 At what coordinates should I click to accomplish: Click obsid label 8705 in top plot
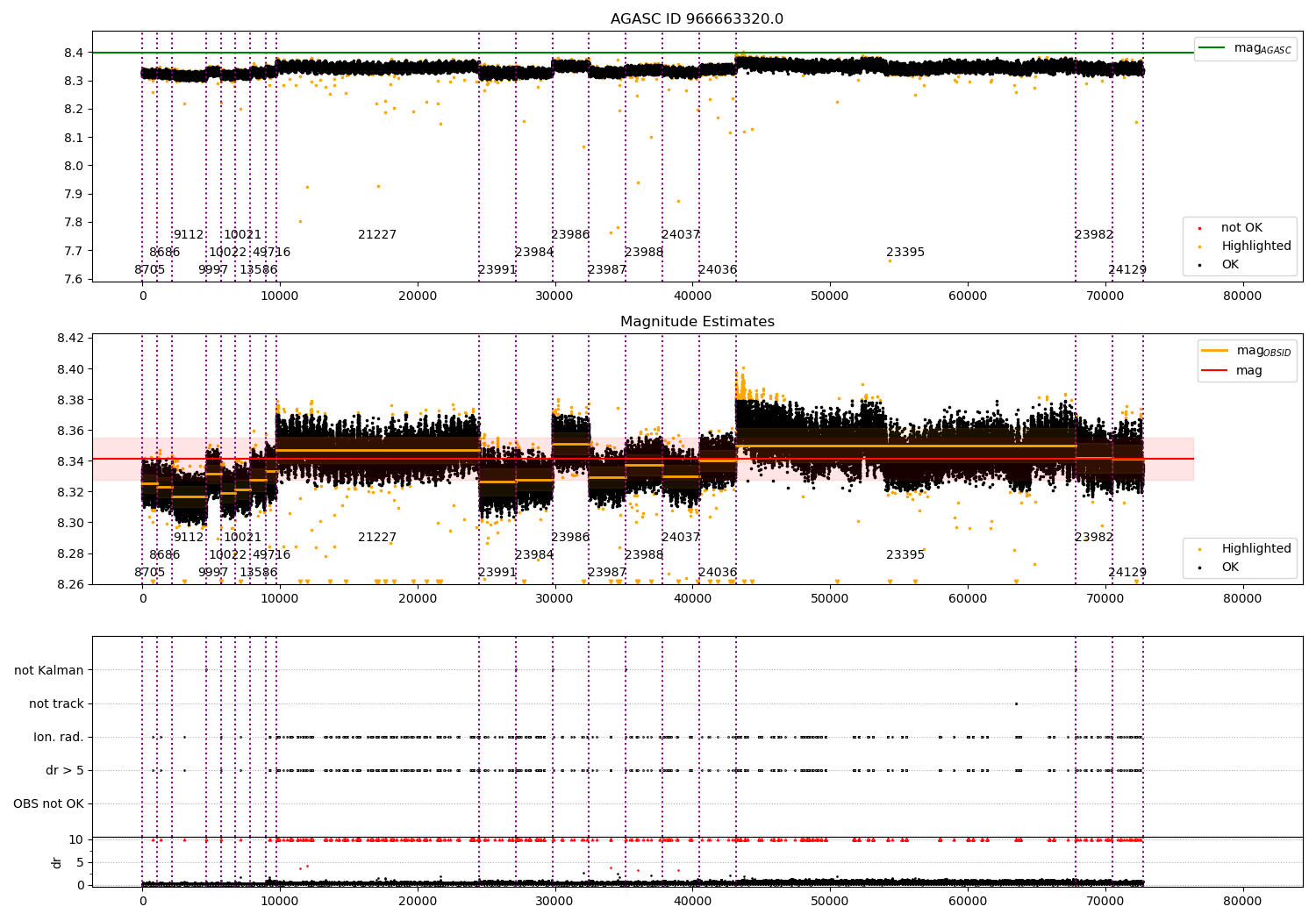coord(150,270)
